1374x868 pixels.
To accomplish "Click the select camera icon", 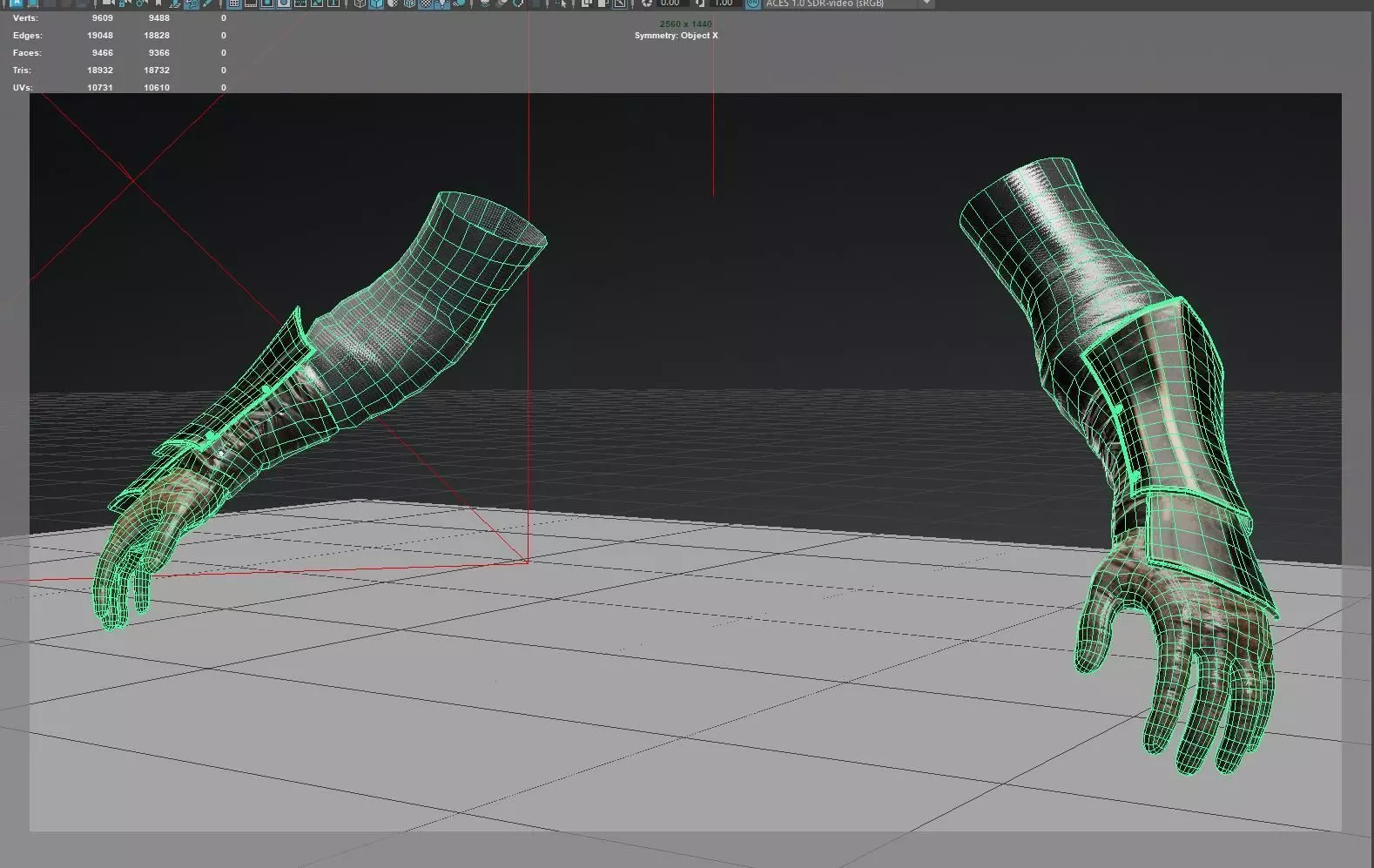I will coord(109,3).
